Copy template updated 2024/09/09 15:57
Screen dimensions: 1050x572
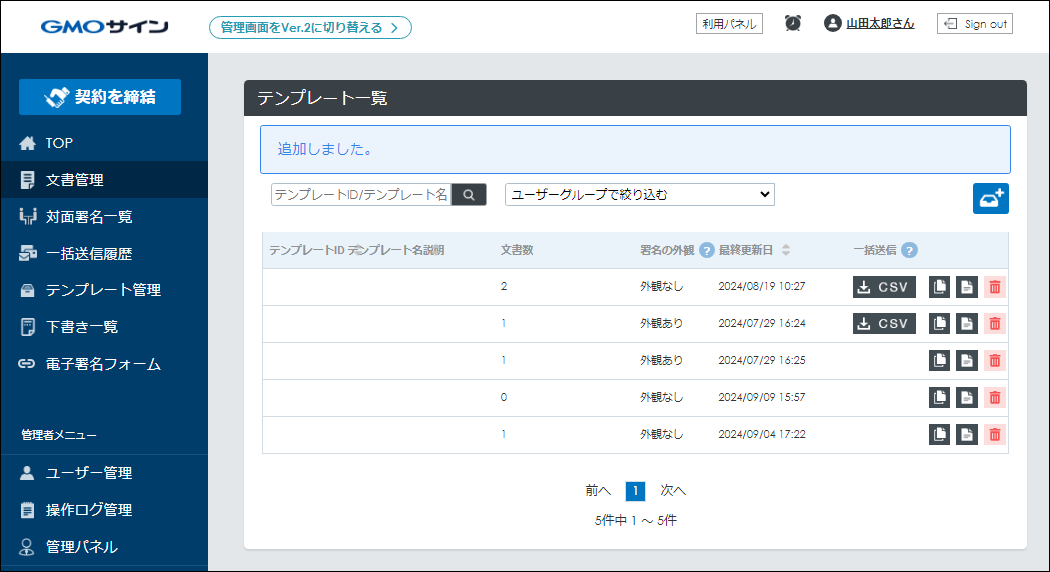pyautogui.click(x=940, y=397)
